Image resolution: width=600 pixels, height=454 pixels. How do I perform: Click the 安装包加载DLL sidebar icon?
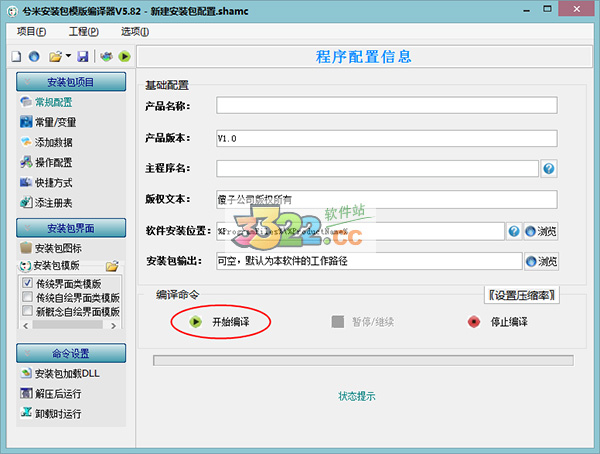pos(26,373)
